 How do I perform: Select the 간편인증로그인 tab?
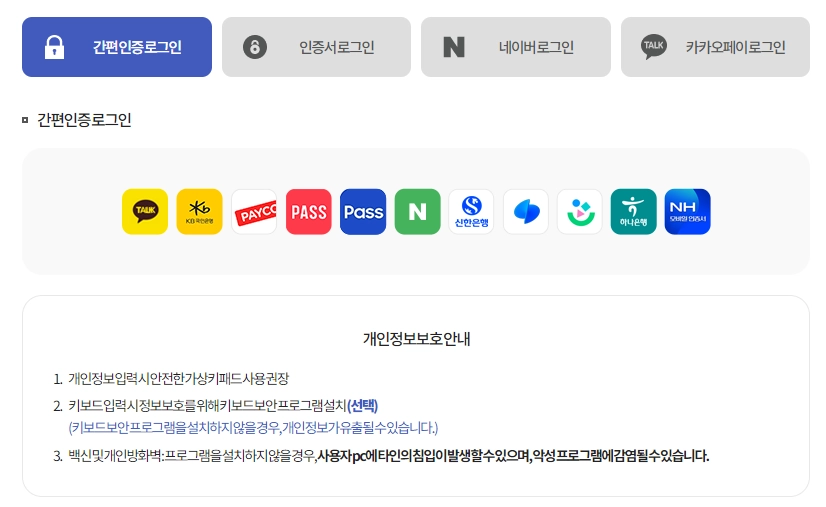click(x=117, y=47)
